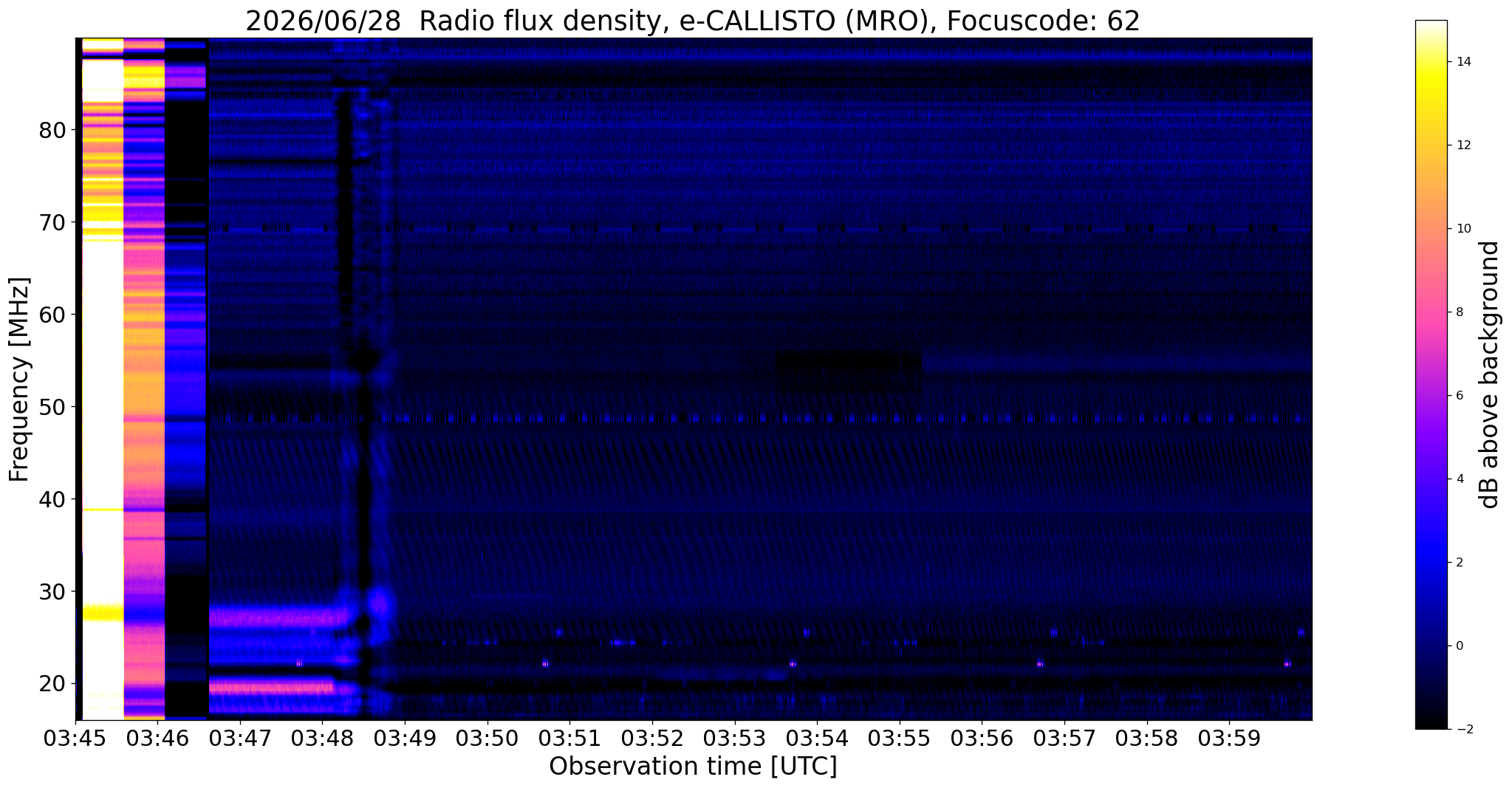Click the dark rectangular patch near 03:54, 54 MHz
This screenshot has height=788, width=1512.
point(848,371)
